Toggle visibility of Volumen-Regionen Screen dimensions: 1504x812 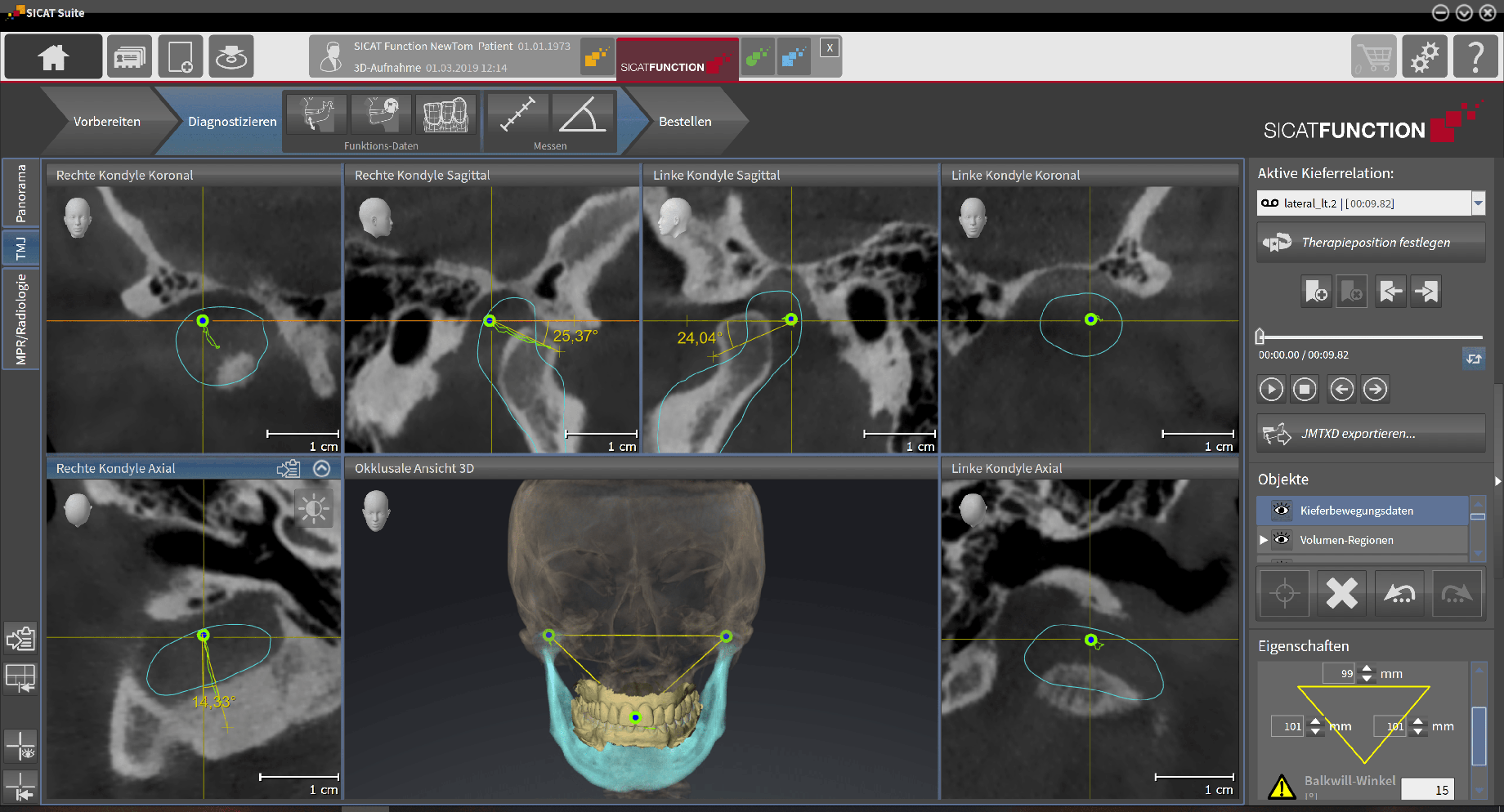[x=1282, y=540]
